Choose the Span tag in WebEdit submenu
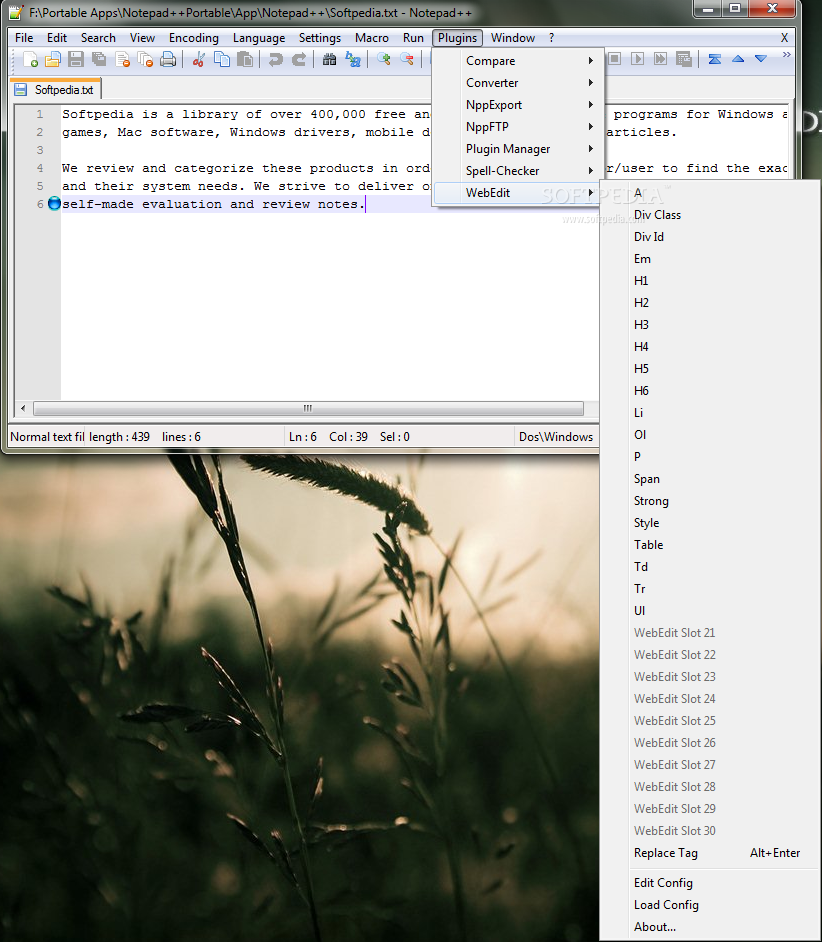This screenshot has height=942, width=822. click(710, 479)
